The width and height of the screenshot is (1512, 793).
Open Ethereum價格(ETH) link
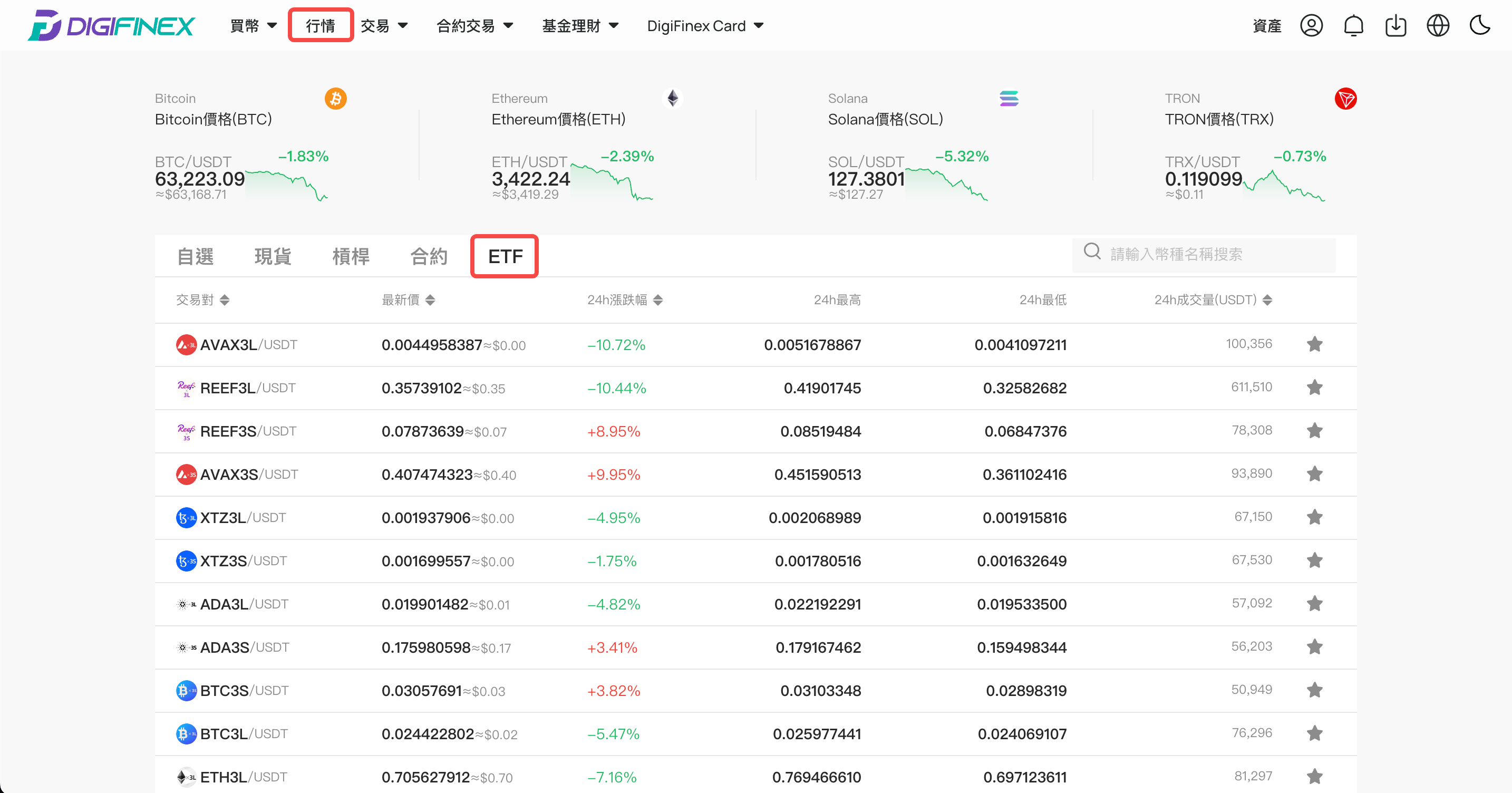[558, 119]
